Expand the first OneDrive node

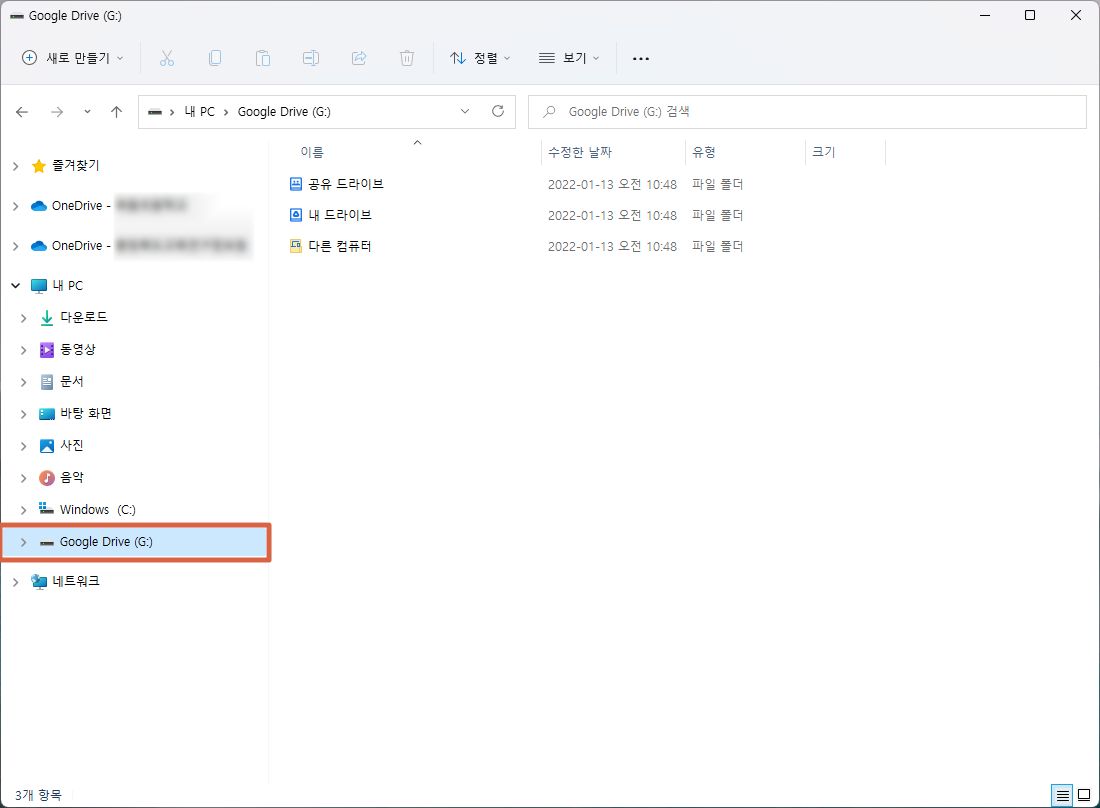[15, 206]
